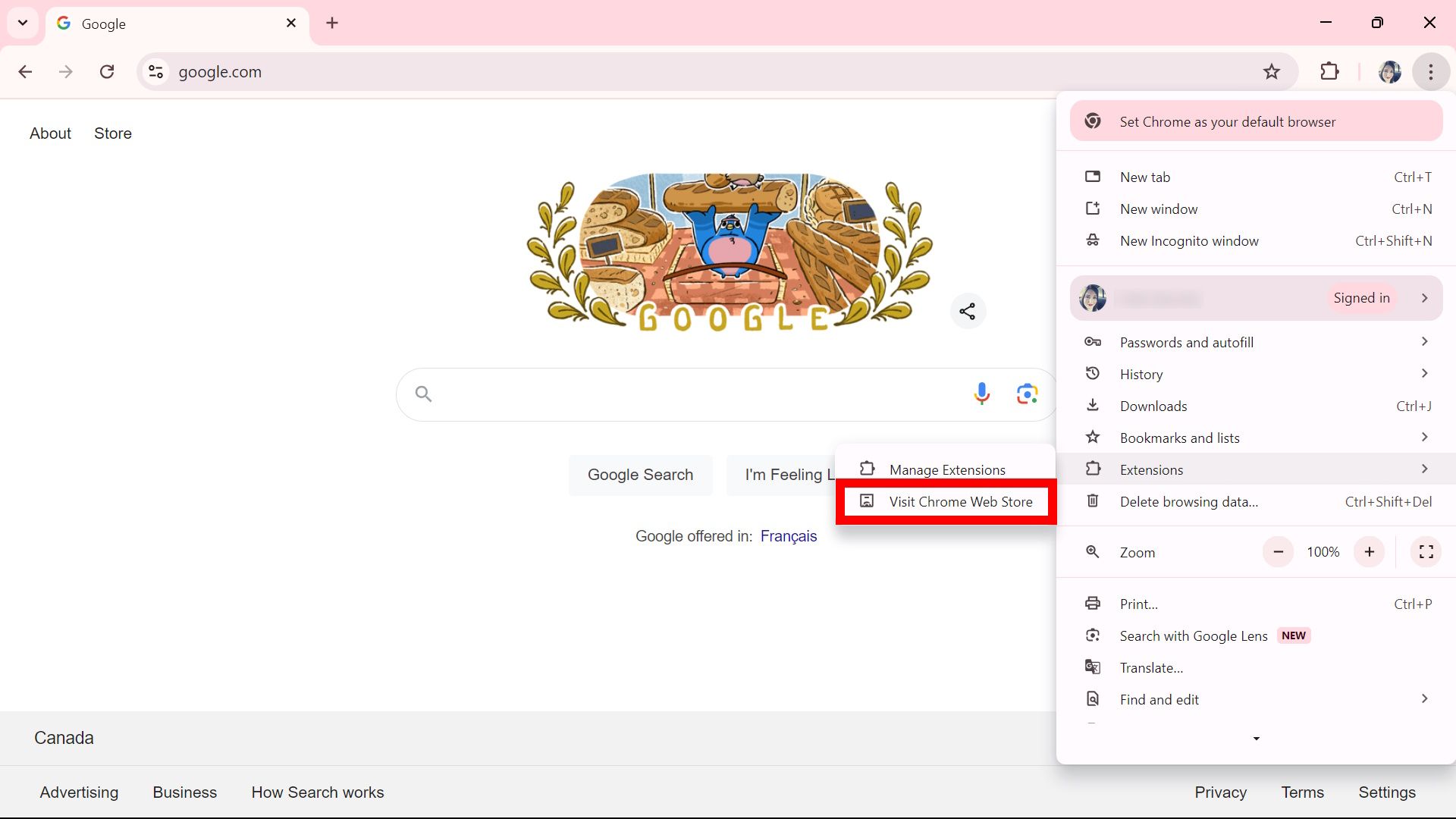Viewport: 1456px width, 819px height.
Task: Close the Chrome three-dot menu button
Action: [1431, 72]
